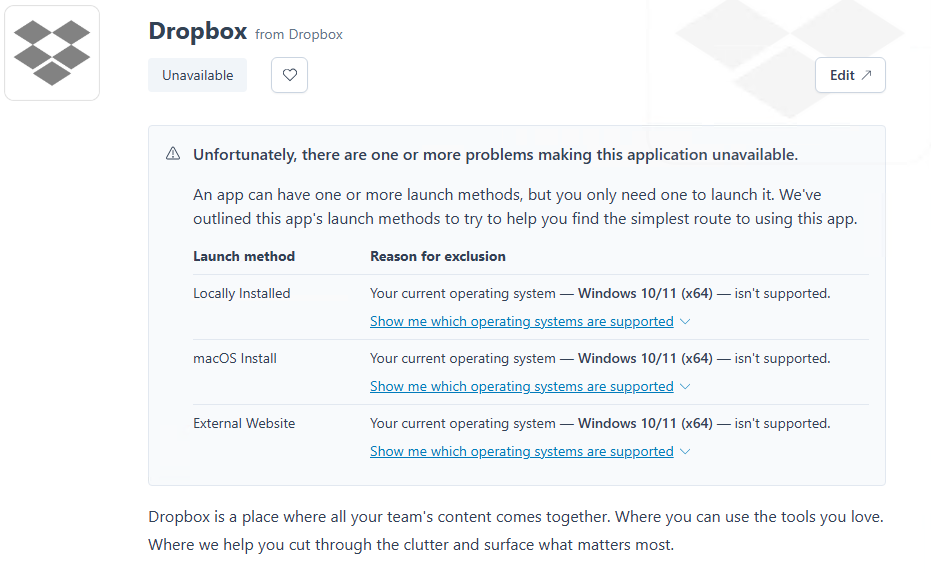Open supported operating systems link for macOS Install
This screenshot has height=573, width=931.
coord(521,387)
